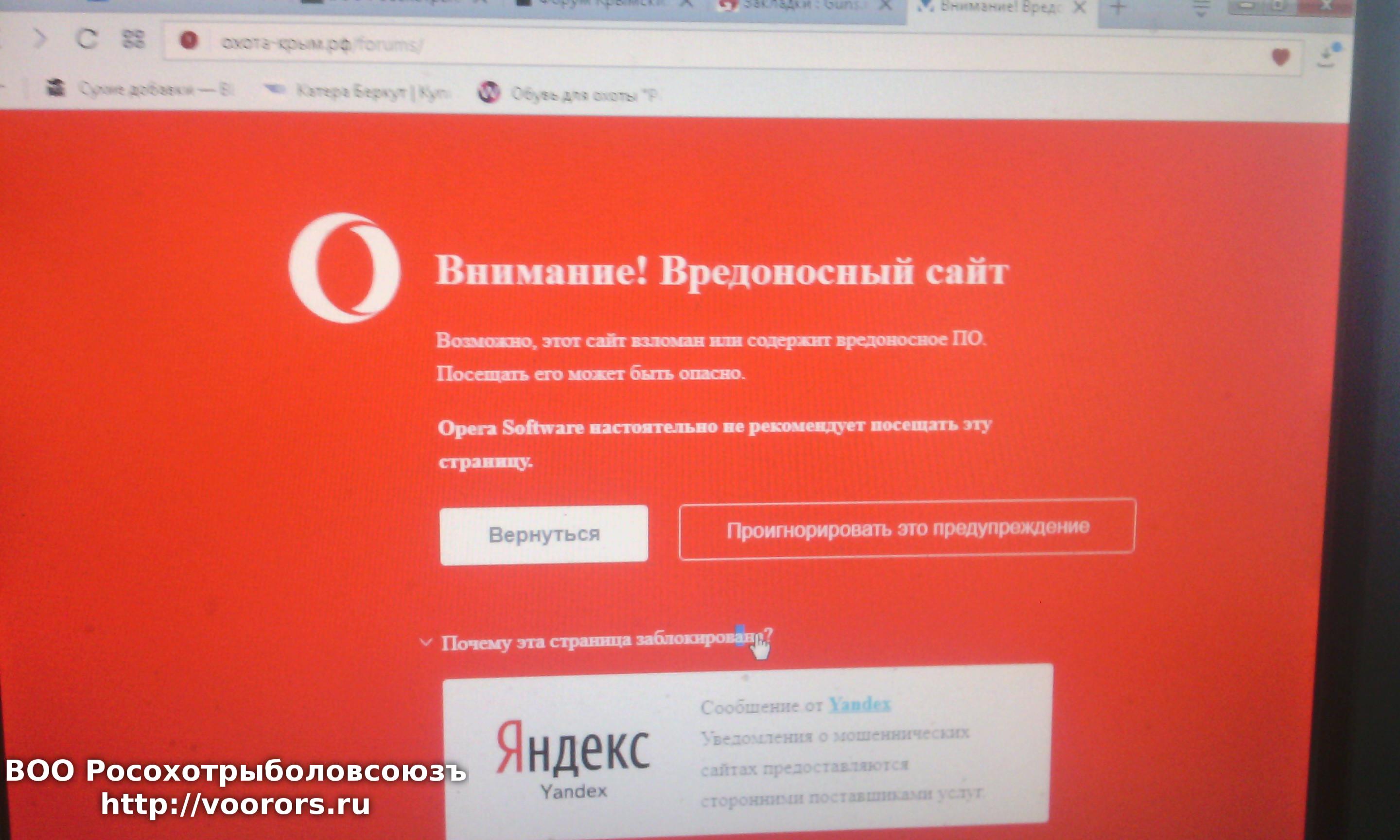Click 'Проигнорировать это предупреждение' button

(x=907, y=529)
